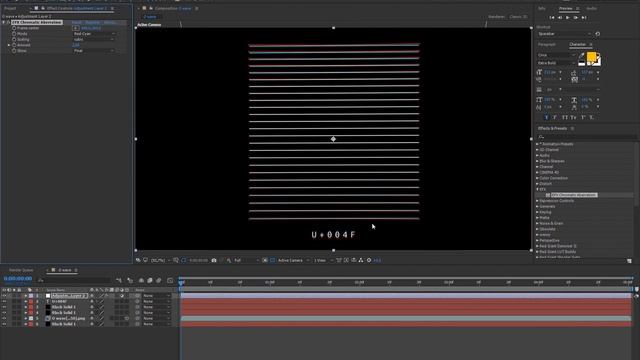The height and width of the screenshot is (360, 640).
Task: Take a snapshot with the camera icon
Action: 214,260
